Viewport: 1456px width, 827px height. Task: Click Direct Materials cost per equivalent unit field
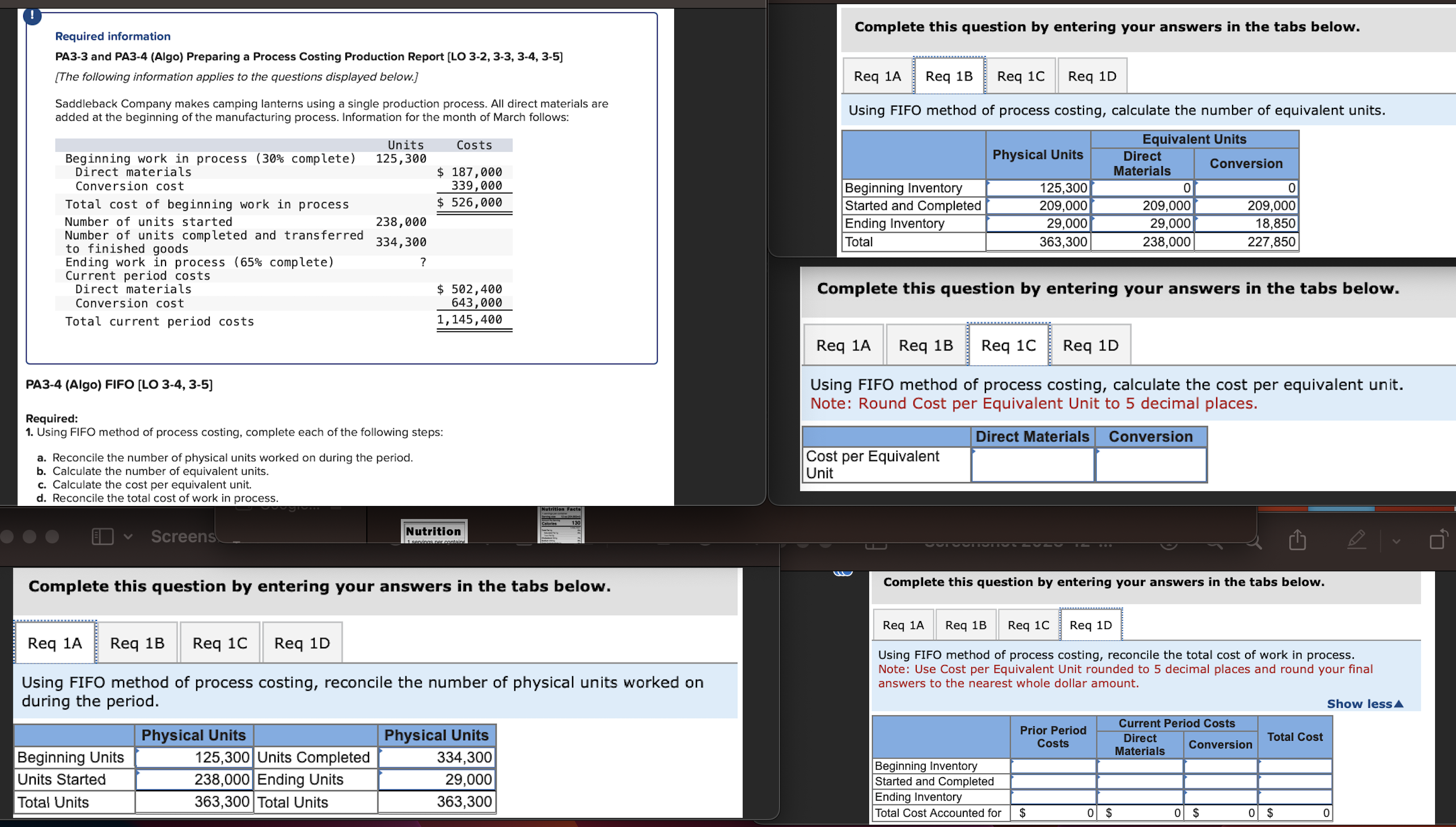(1032, 465)
